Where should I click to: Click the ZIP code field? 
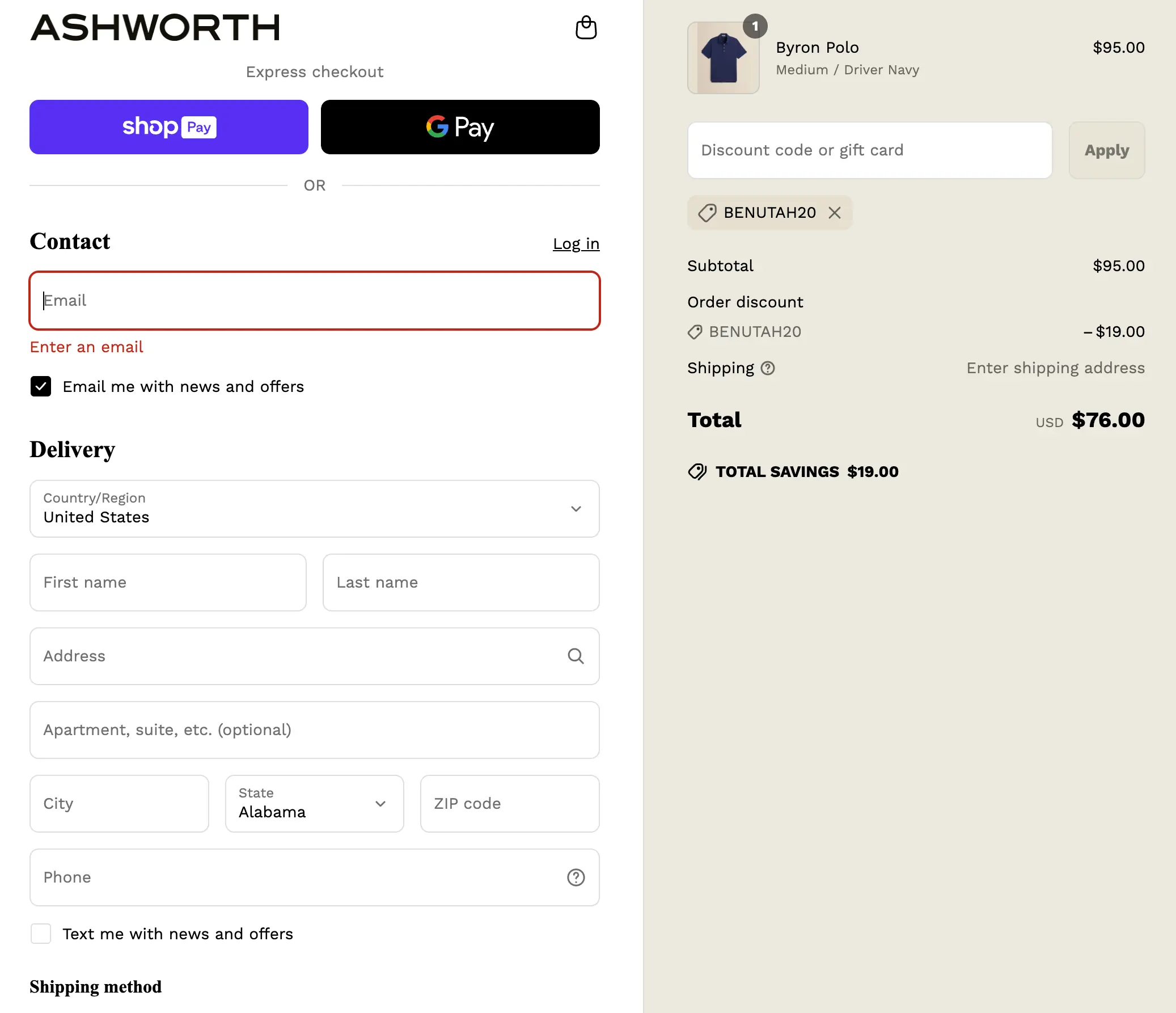coord(510,804)
